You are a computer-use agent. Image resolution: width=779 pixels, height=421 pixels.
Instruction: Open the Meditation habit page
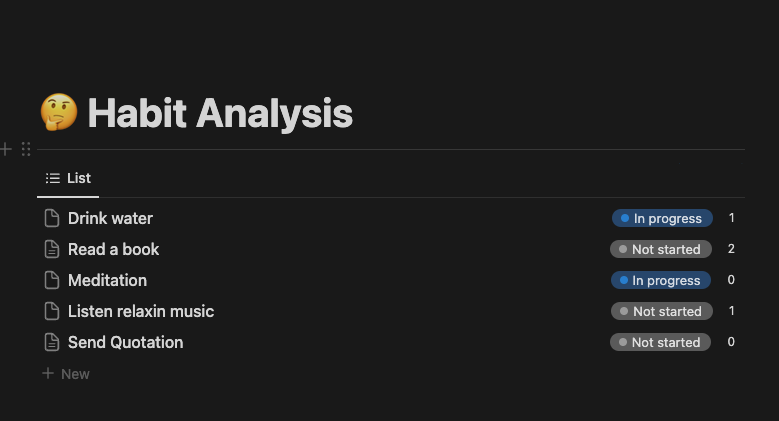click(107, 280)
